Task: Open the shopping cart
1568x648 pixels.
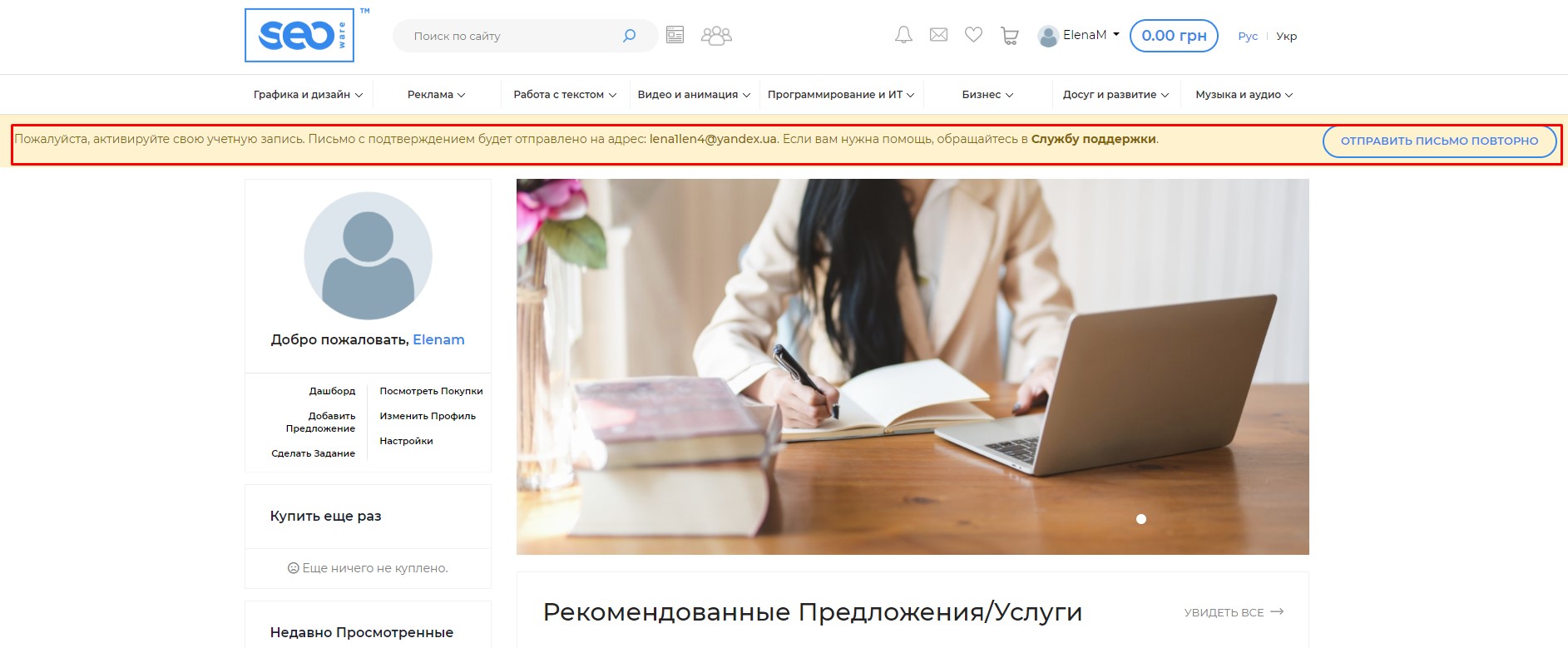Action: pos(1010,36)
